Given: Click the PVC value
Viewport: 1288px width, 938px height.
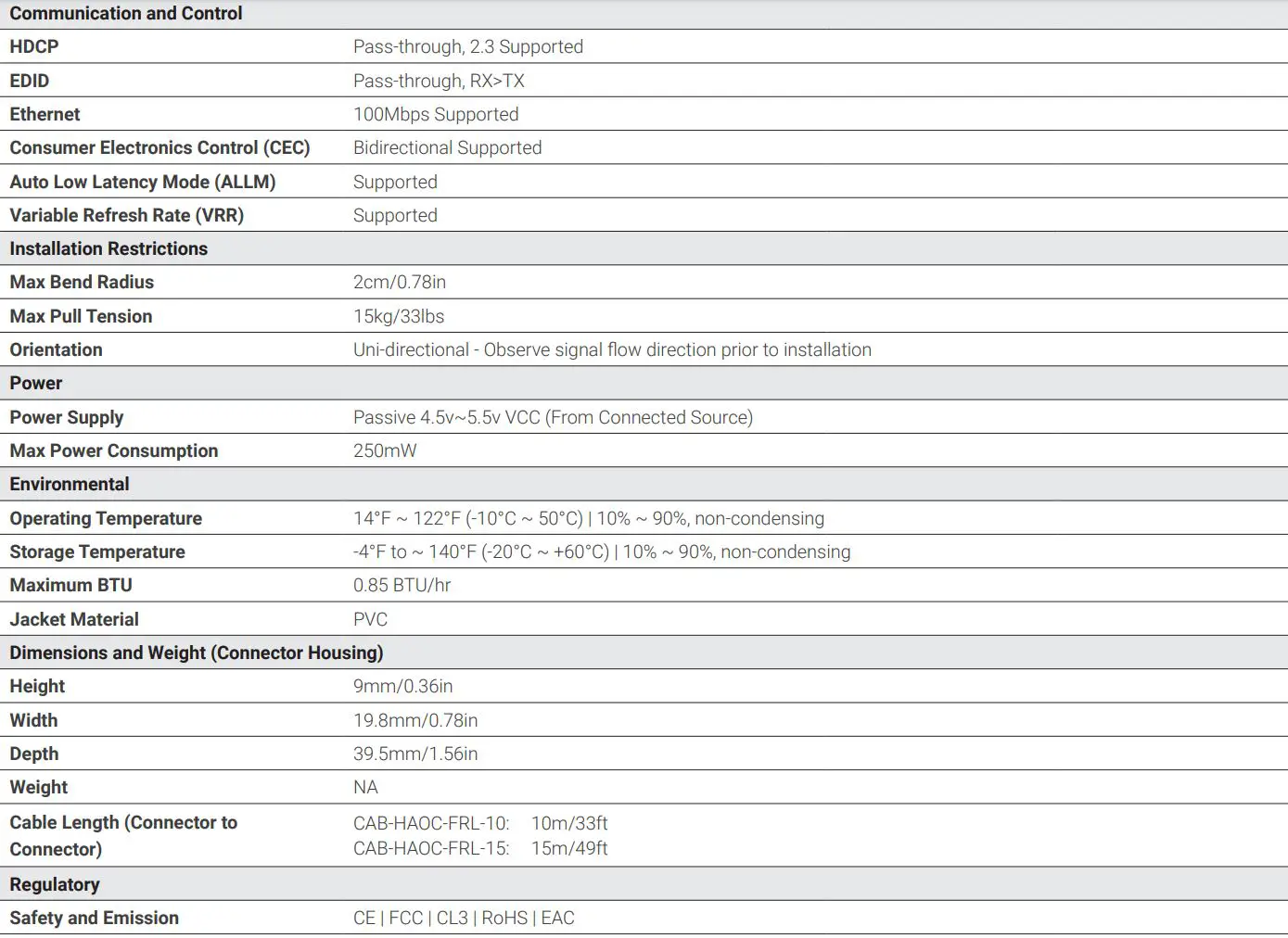Looking at the screenshot, I should 371,619.
